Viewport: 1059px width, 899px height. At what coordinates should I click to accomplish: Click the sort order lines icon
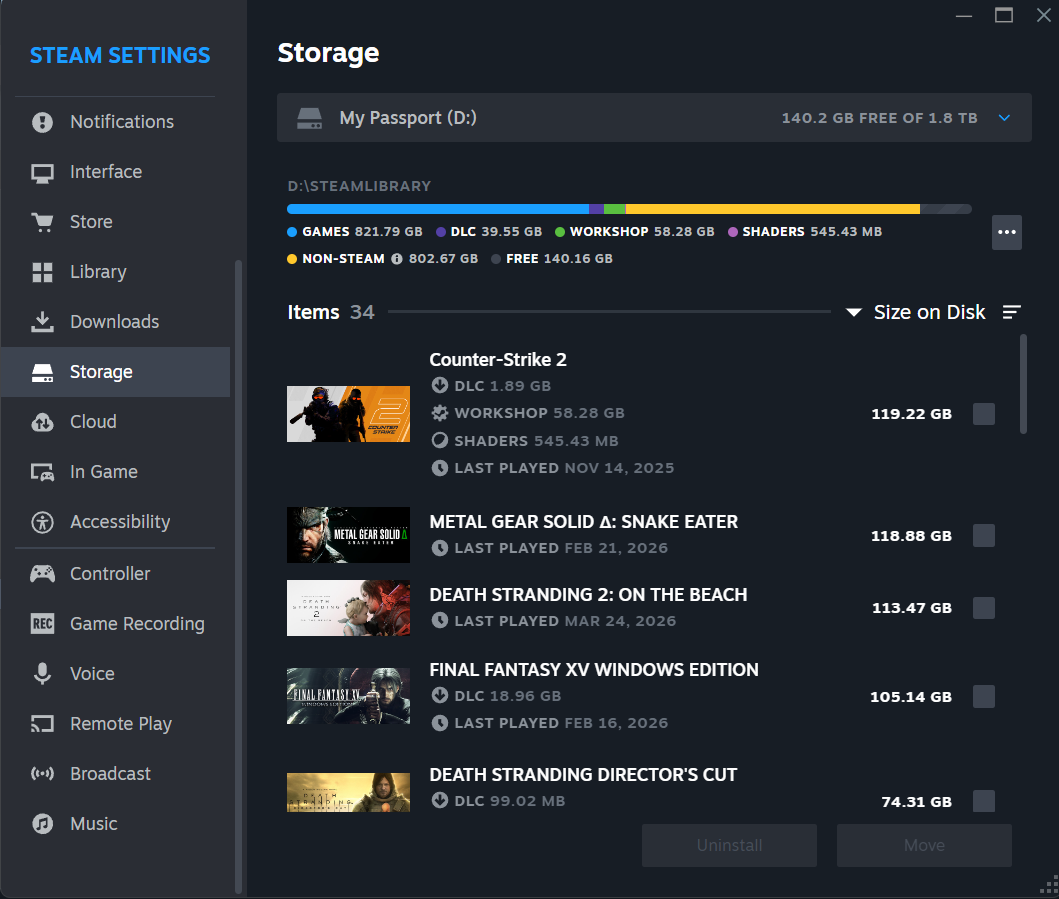[1011, 312]
